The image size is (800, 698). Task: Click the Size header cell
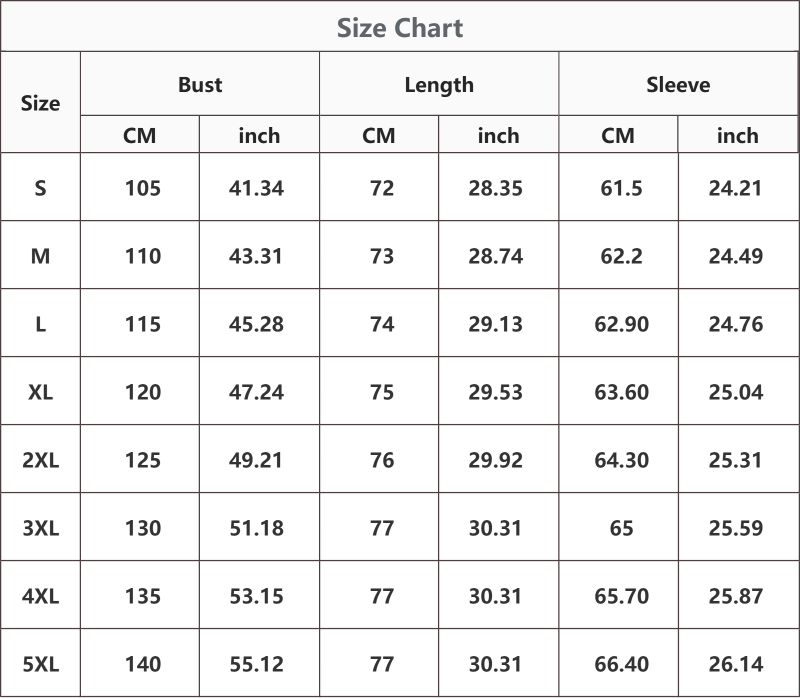[x=40, y=104]
